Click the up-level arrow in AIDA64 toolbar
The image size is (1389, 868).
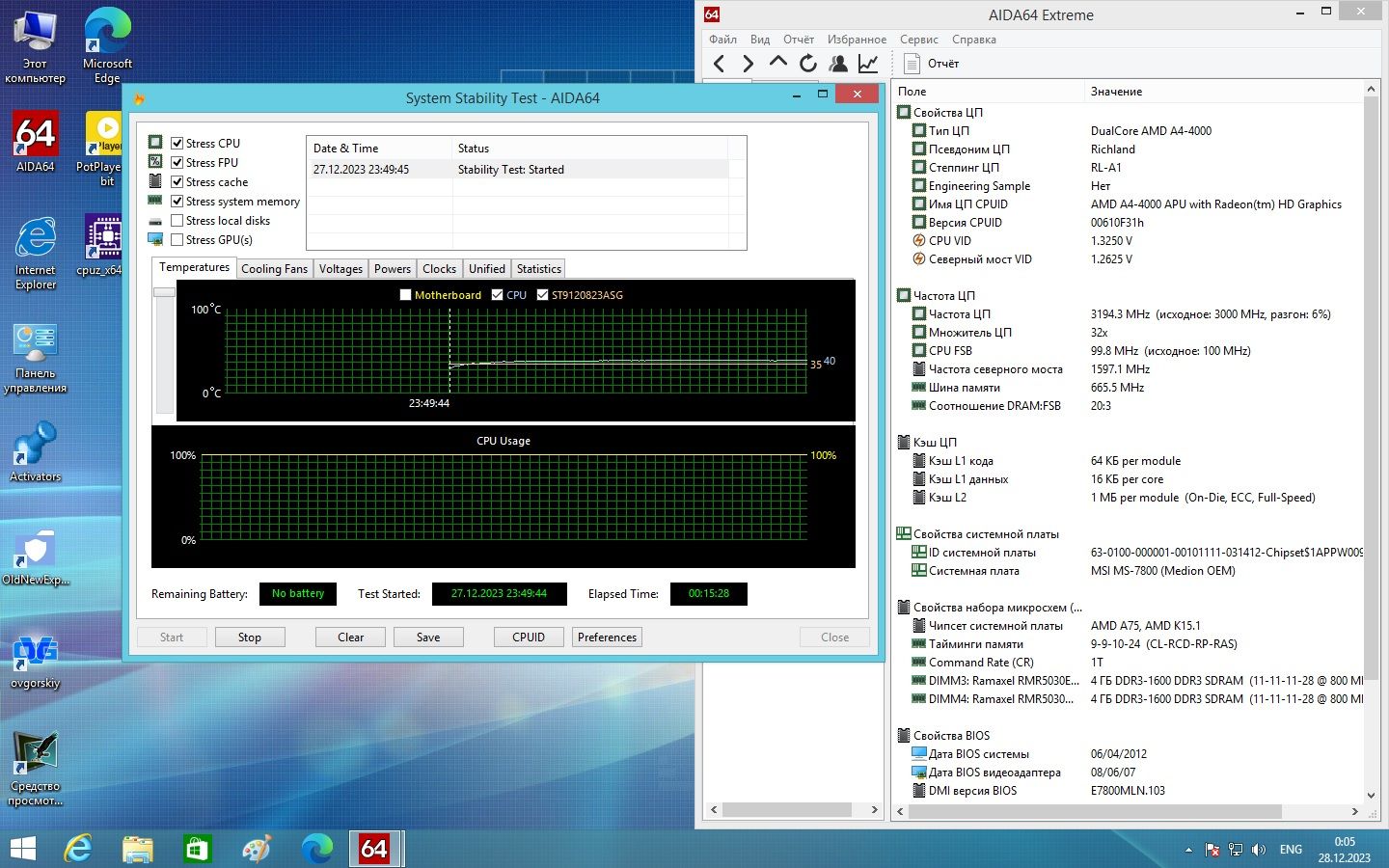coord(778,63)
